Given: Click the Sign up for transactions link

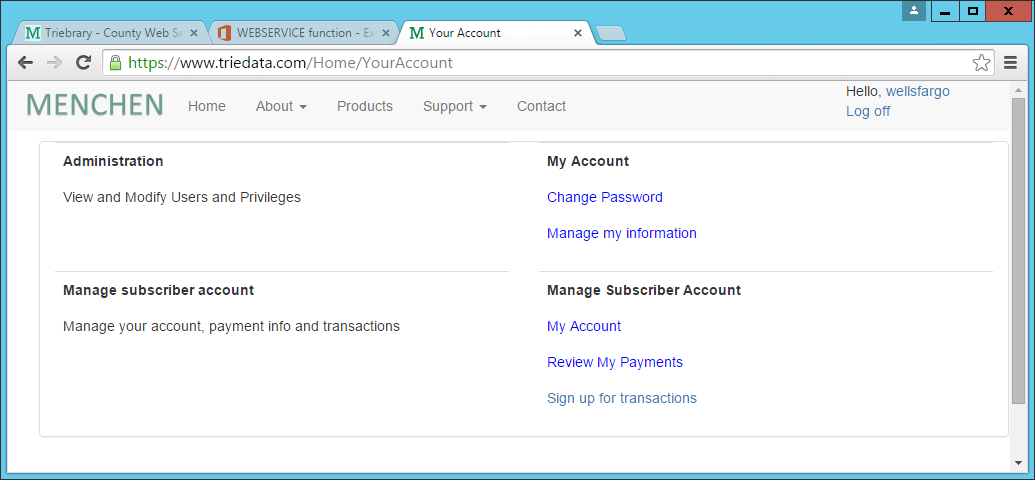Looking at the screenshot, I should click(x=621, y=398).
